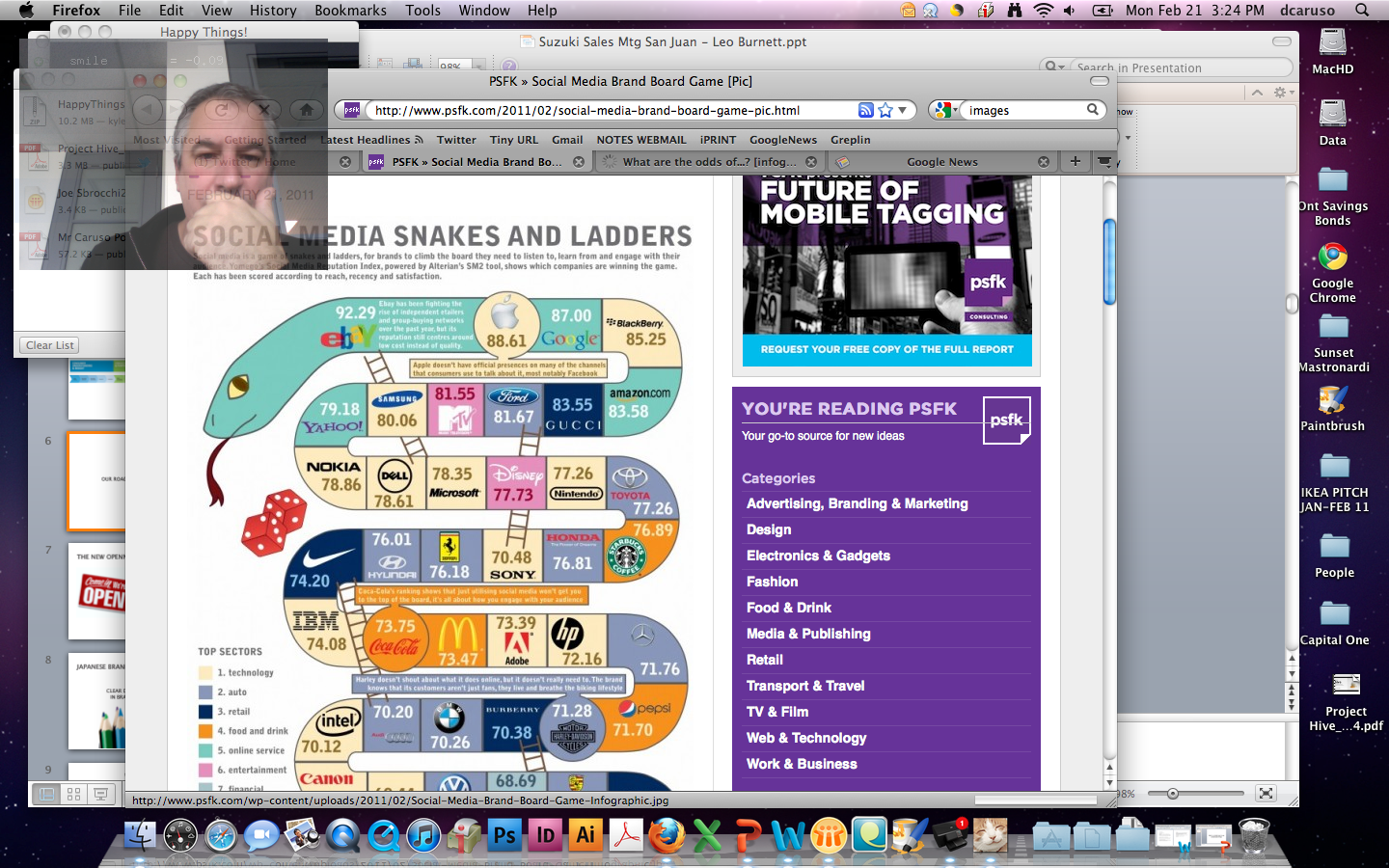Switch to the Google News tab
The image size is (1389, 868).
[x=940, y=162]
